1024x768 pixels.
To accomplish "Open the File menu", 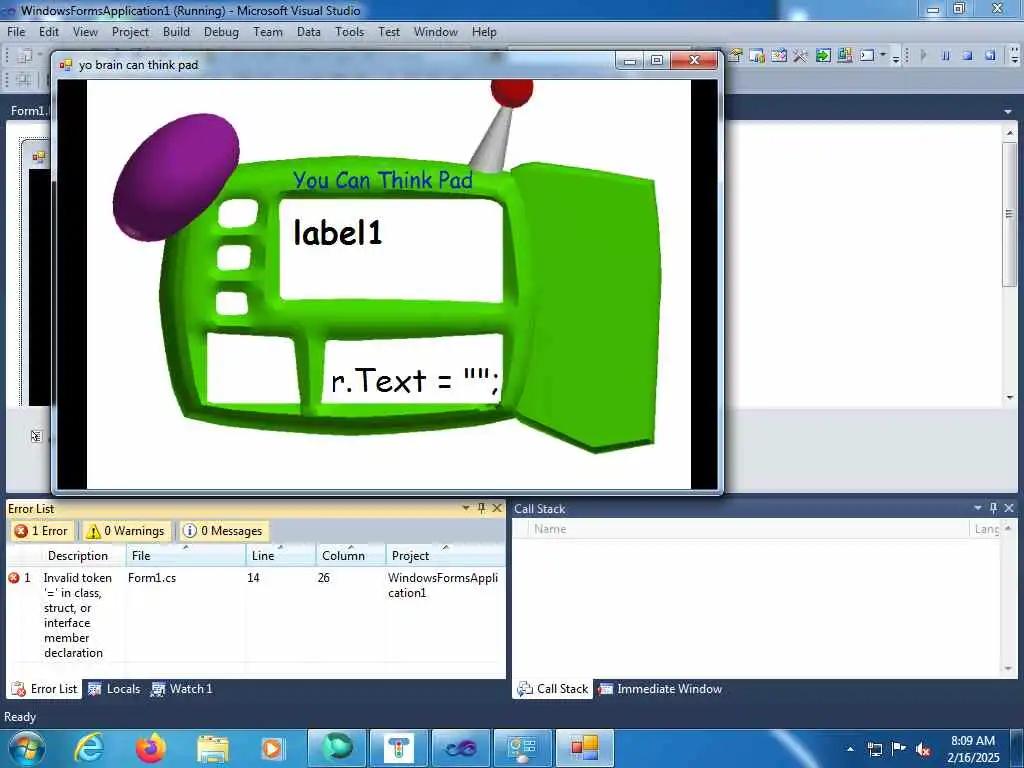I will 16,31.
